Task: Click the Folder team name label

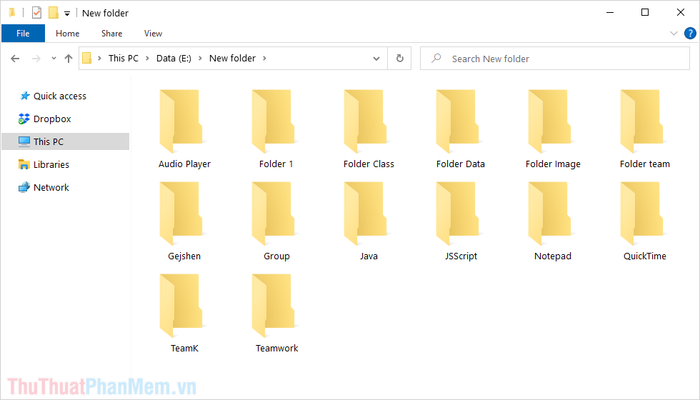Action: [645, 164]
